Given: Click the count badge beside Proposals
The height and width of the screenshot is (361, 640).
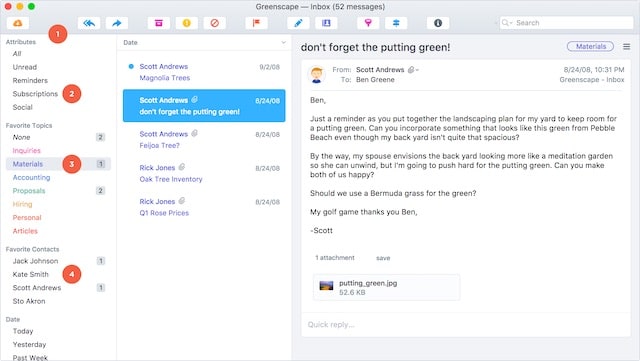Looking at the screenshot, I should click(x=100, y=191).
